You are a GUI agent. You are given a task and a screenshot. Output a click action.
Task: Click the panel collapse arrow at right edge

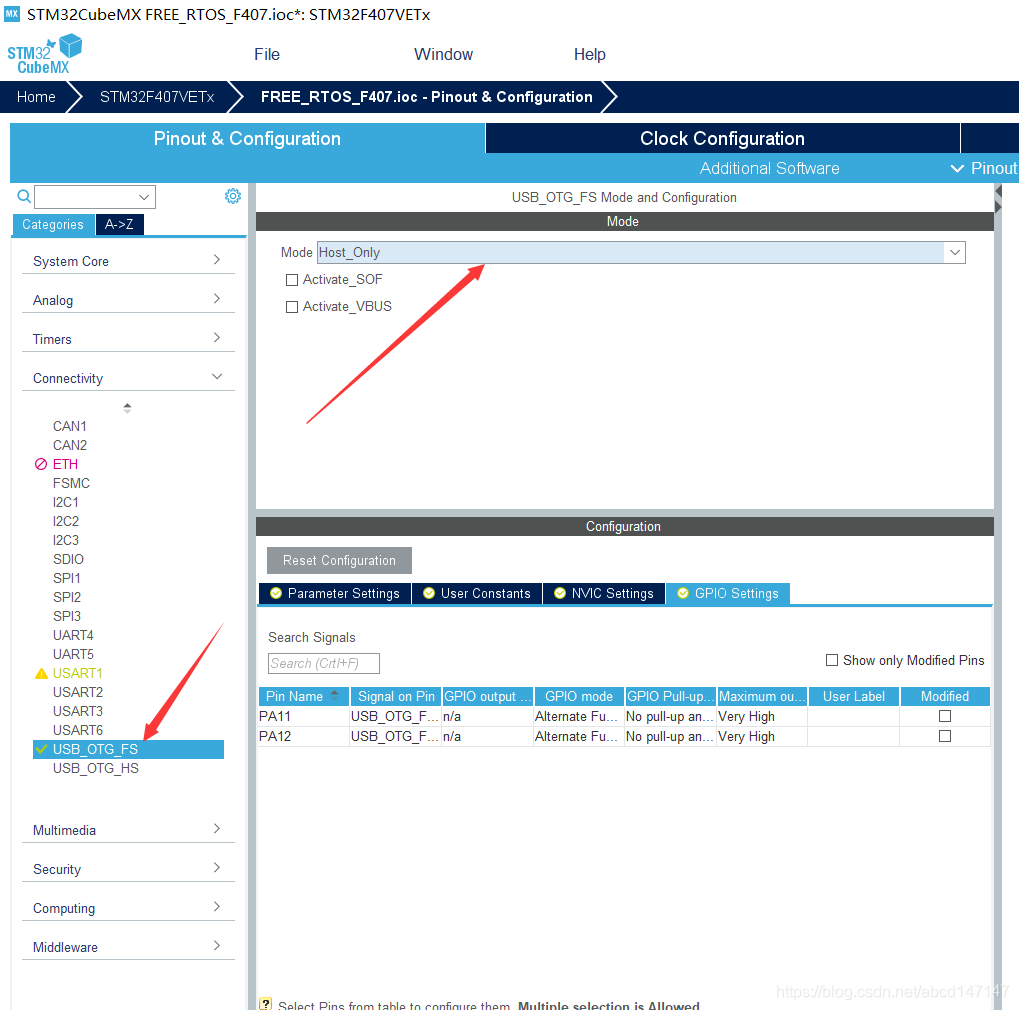(x=999, y=191)
